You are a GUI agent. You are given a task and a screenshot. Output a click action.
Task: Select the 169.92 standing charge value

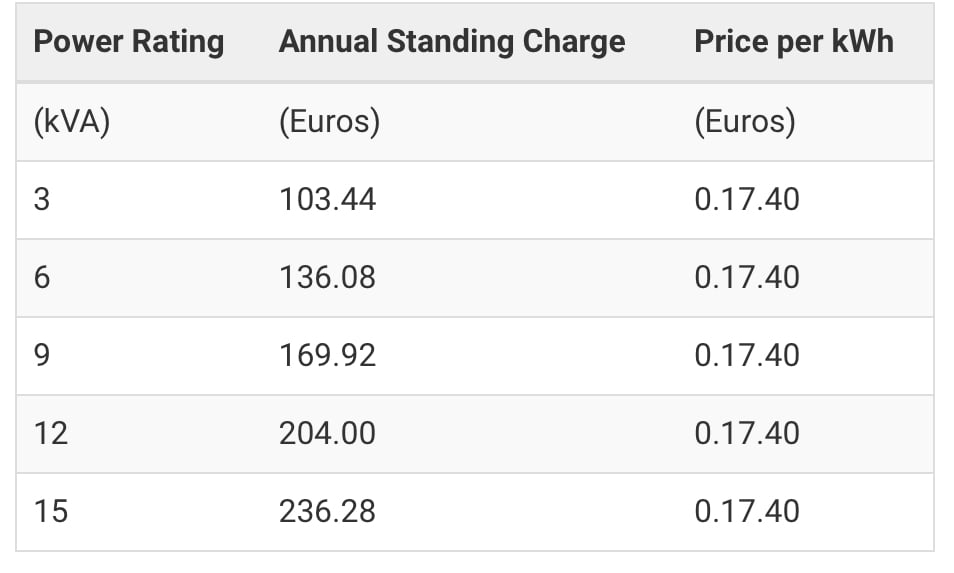pyautogui.click(x=327, y=356)
